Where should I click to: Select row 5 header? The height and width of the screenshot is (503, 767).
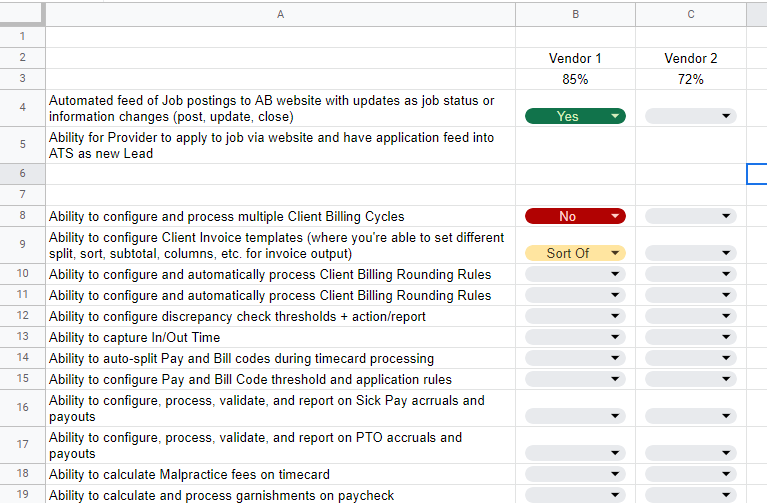(23, 145)
